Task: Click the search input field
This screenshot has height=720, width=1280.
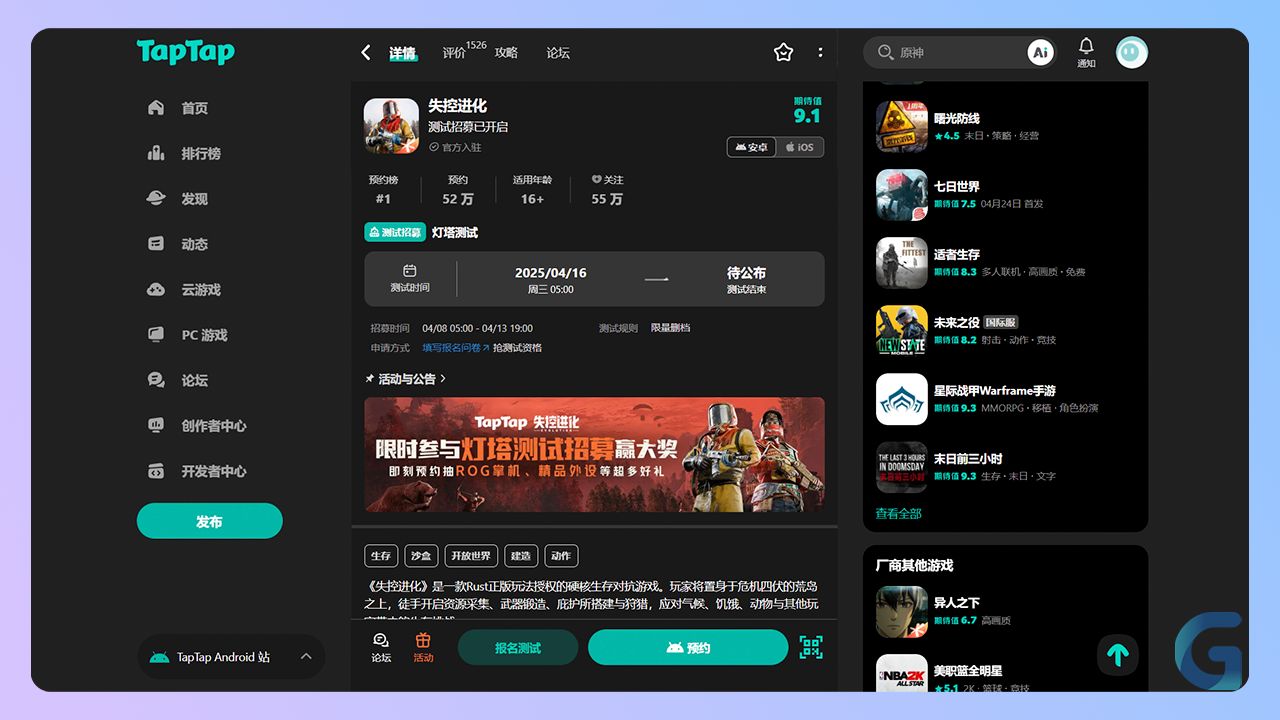Action: pos(958,52)
